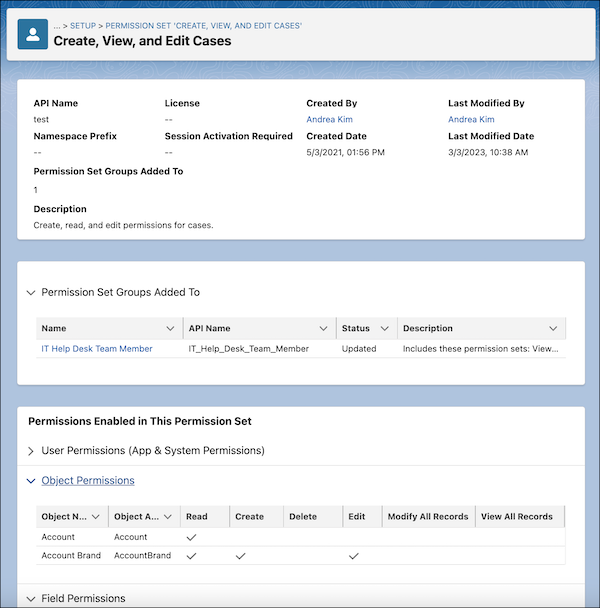This screenshot has height=608, width=600.
Task: Open the Object API Name column dropdown
Action: pyautogui.click(x=168, y=516)
